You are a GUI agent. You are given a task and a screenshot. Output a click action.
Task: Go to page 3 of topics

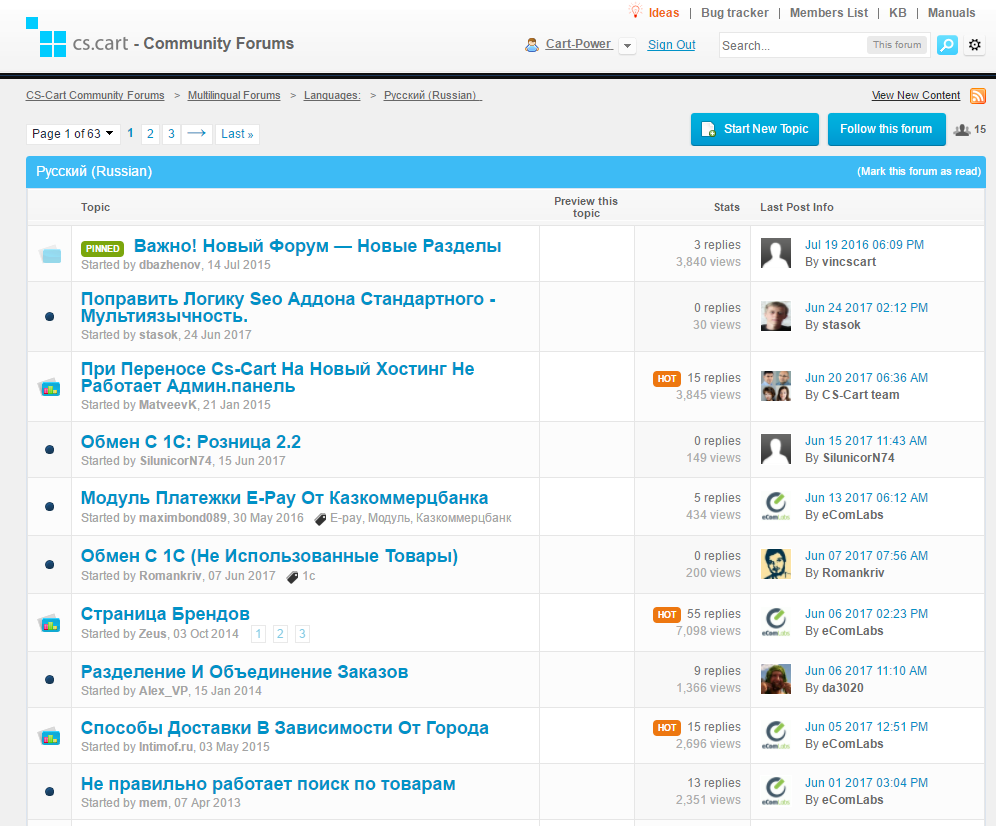pyautogui.click(x=171, y=133)
